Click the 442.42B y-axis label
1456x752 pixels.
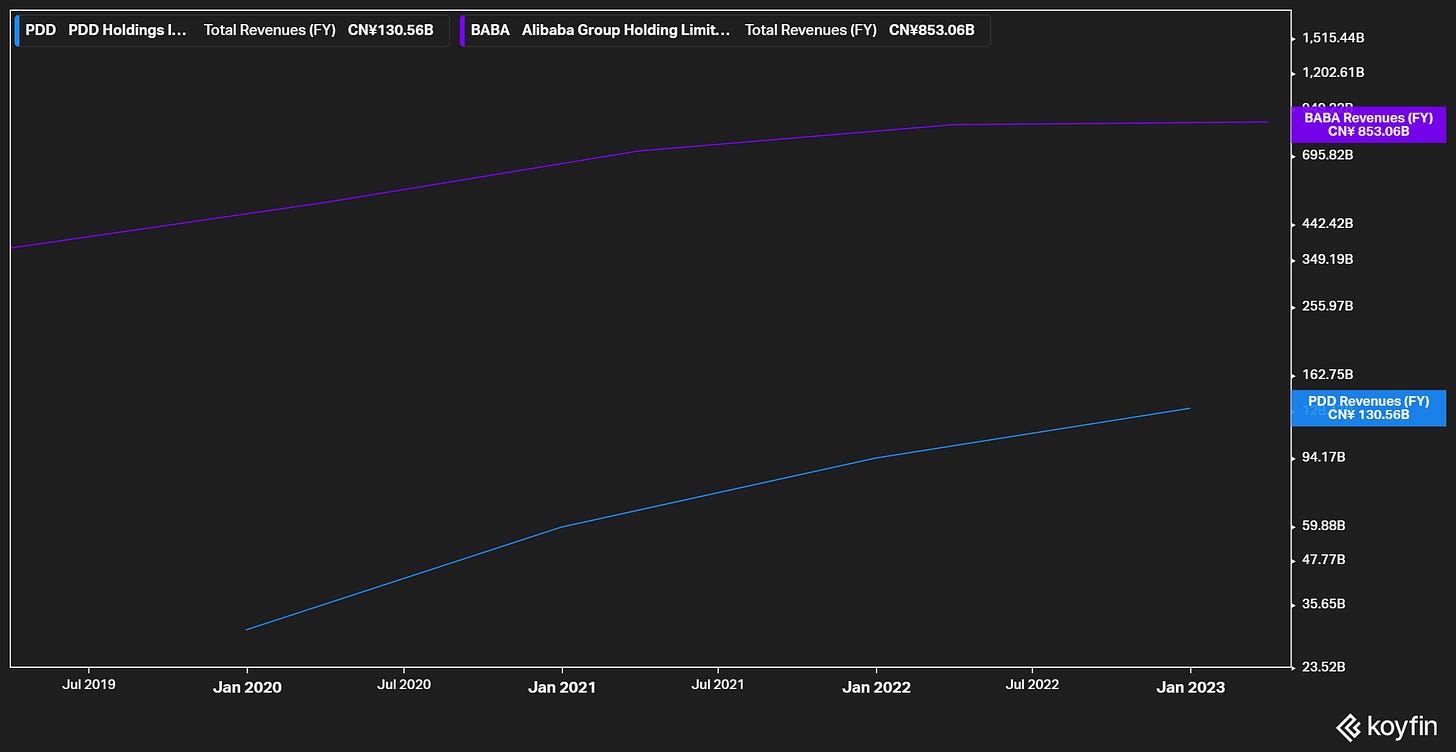tap(1327, 223)
